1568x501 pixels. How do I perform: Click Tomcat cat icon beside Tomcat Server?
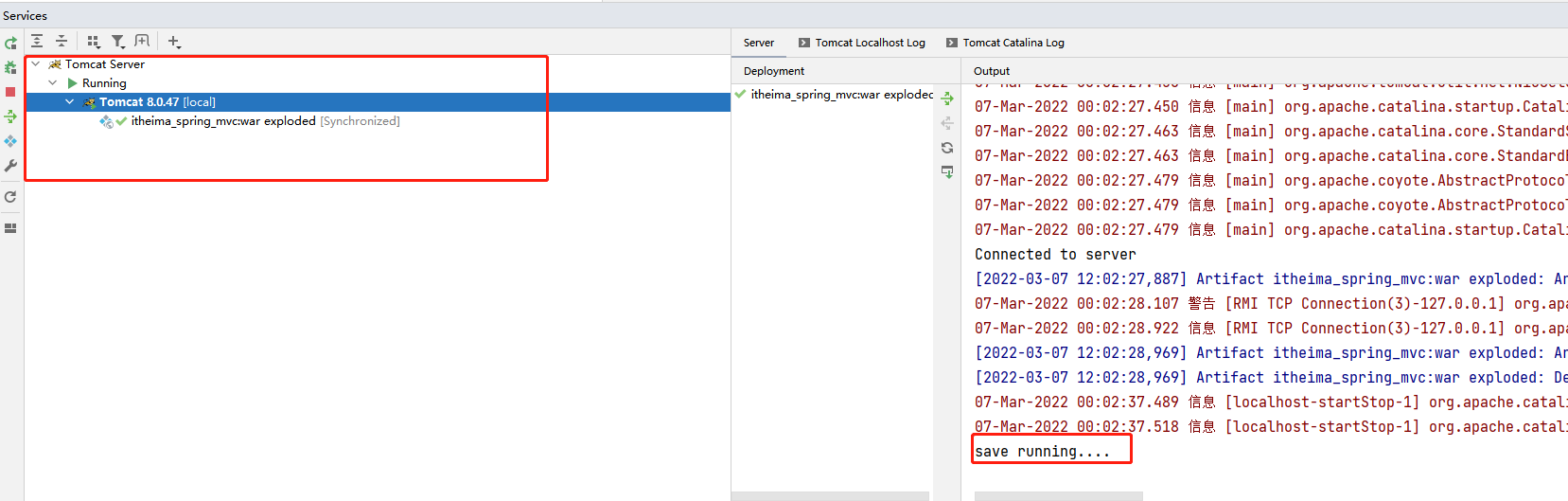pyautogui.click(x=55, y=64)
